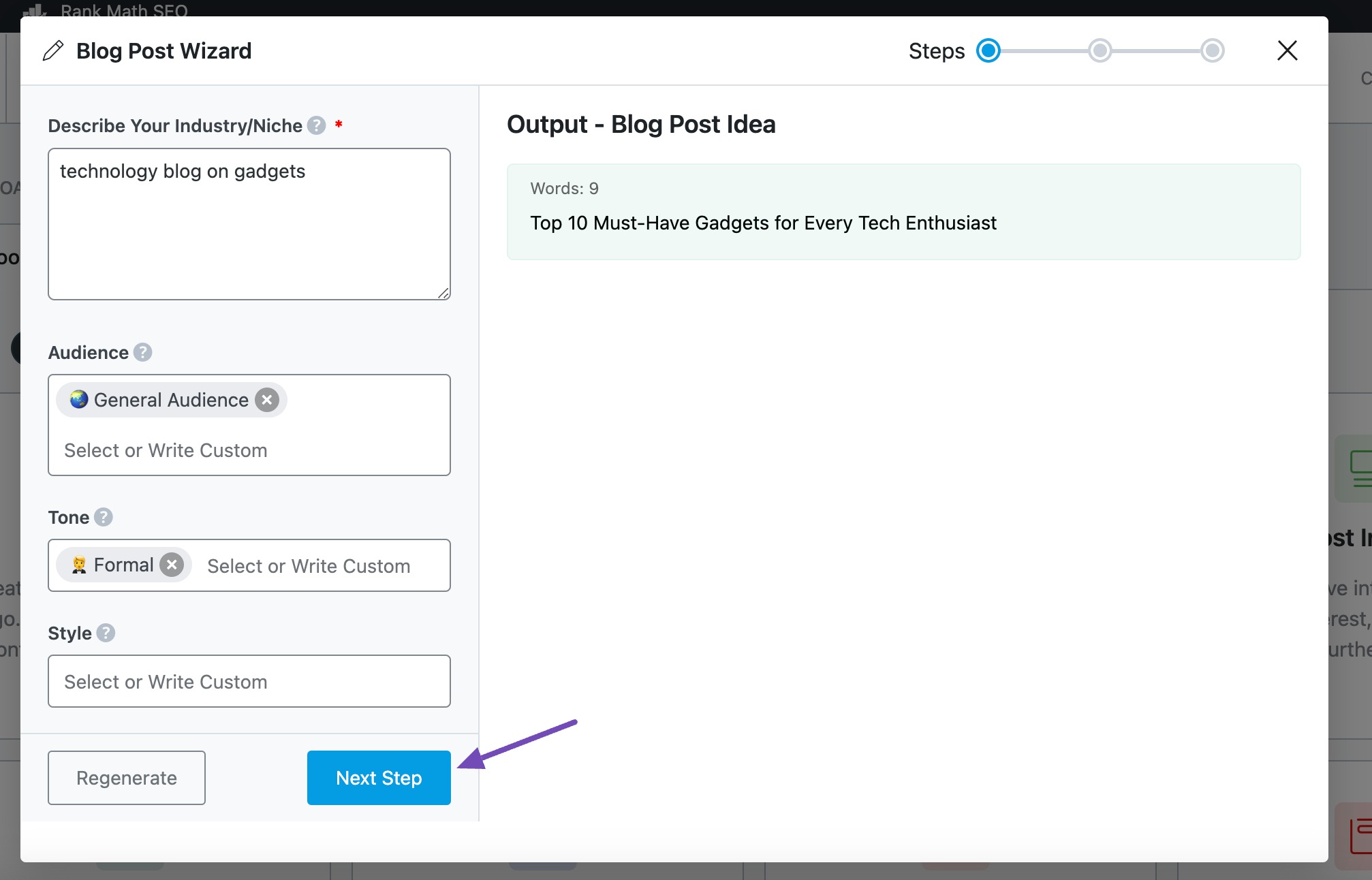Remove the Formal tone tag

pyautogui.click(x=172, y=565)
